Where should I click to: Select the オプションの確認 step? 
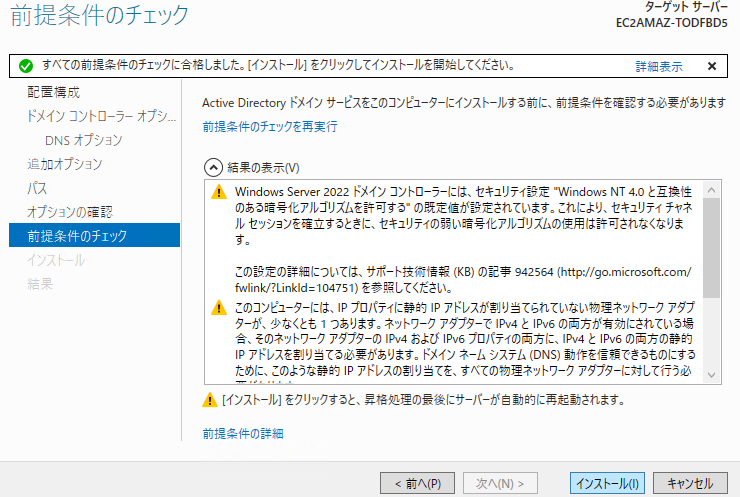(70, 212)
